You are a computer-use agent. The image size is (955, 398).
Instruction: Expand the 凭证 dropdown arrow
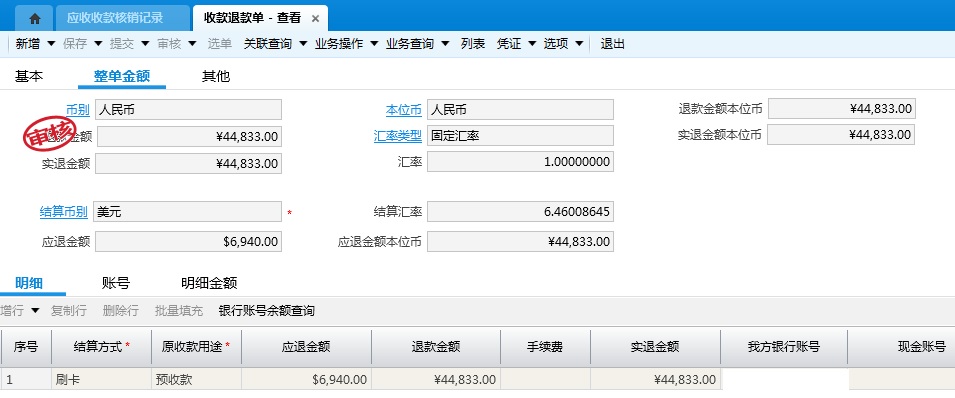(x=532, y=44)
